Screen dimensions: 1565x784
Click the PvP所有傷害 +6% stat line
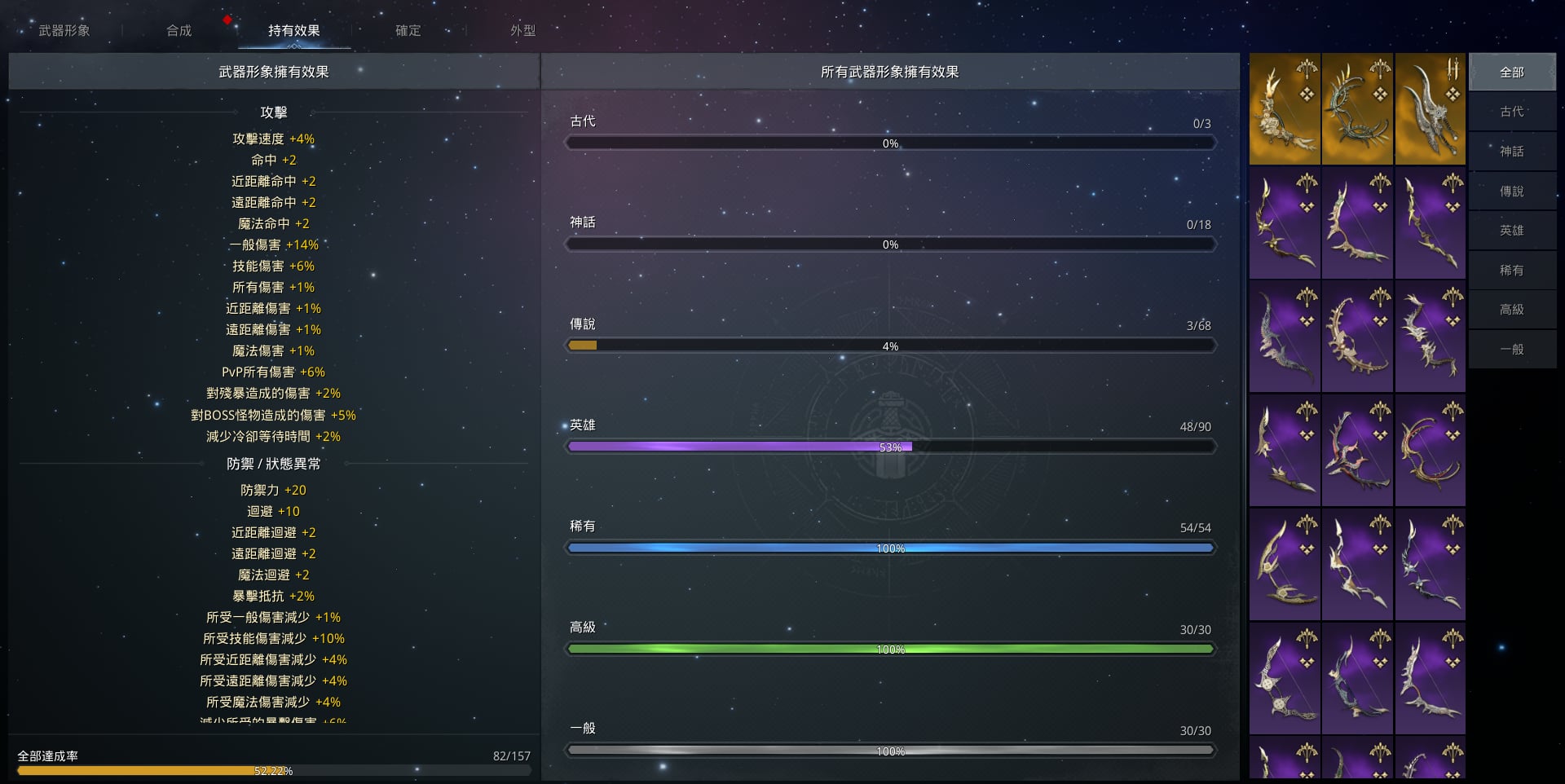click(x=274, y=372)
